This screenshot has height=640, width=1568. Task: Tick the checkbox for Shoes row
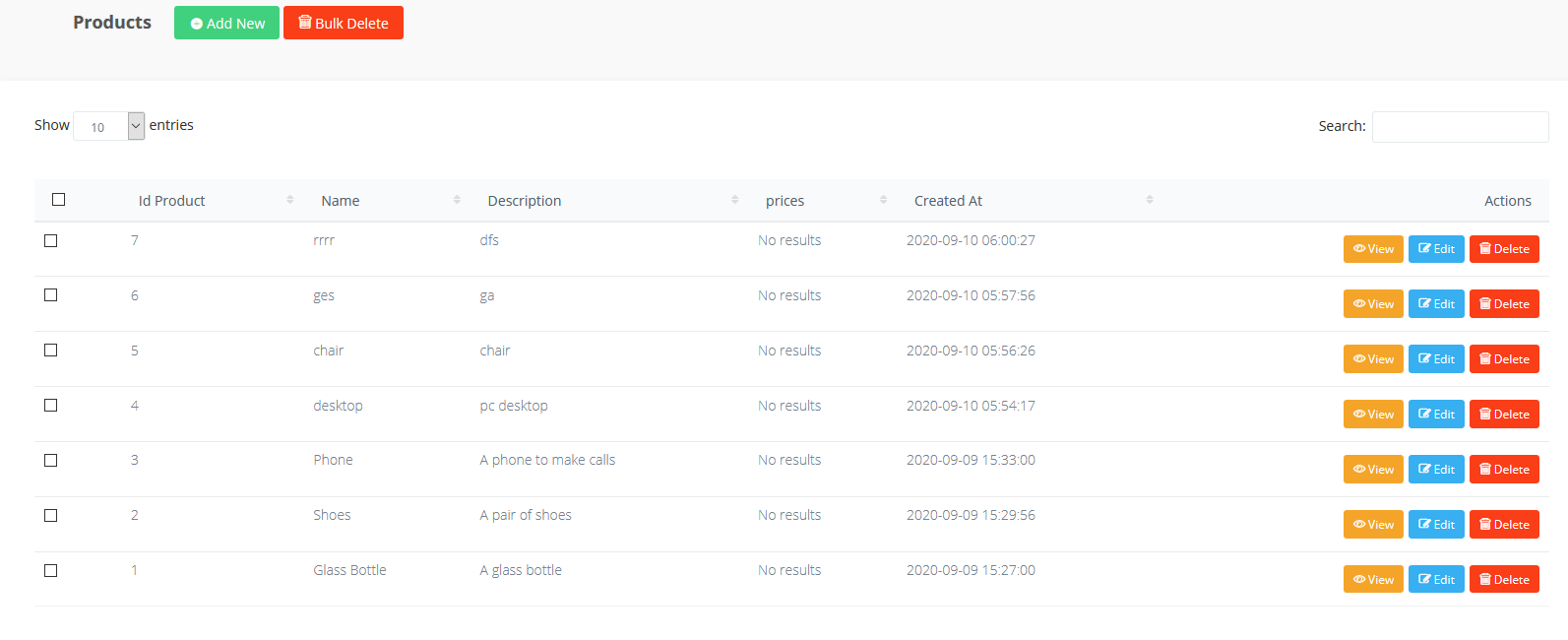click(51, 515)
